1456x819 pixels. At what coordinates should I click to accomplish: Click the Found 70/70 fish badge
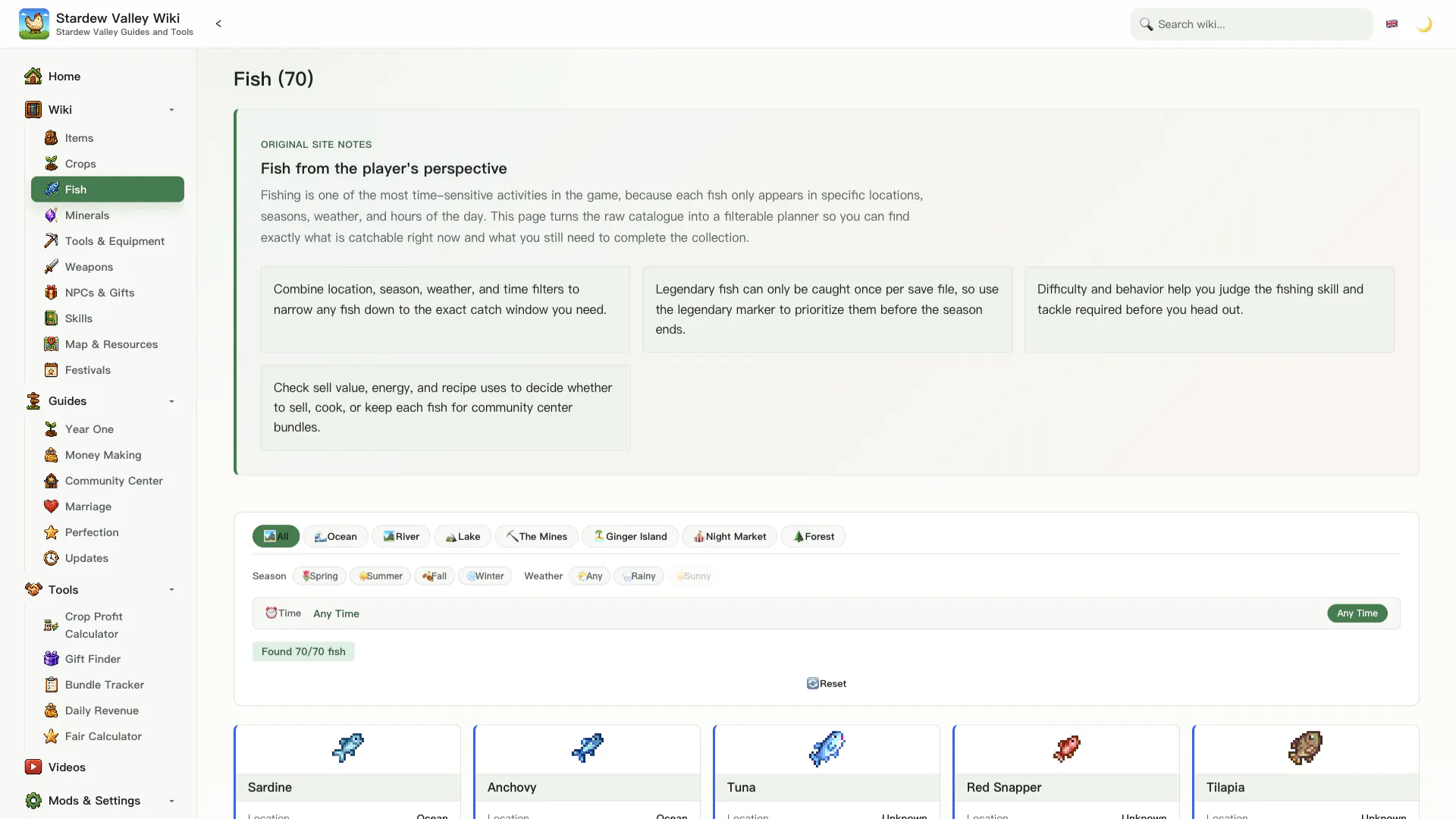click(x=303, y=652)
